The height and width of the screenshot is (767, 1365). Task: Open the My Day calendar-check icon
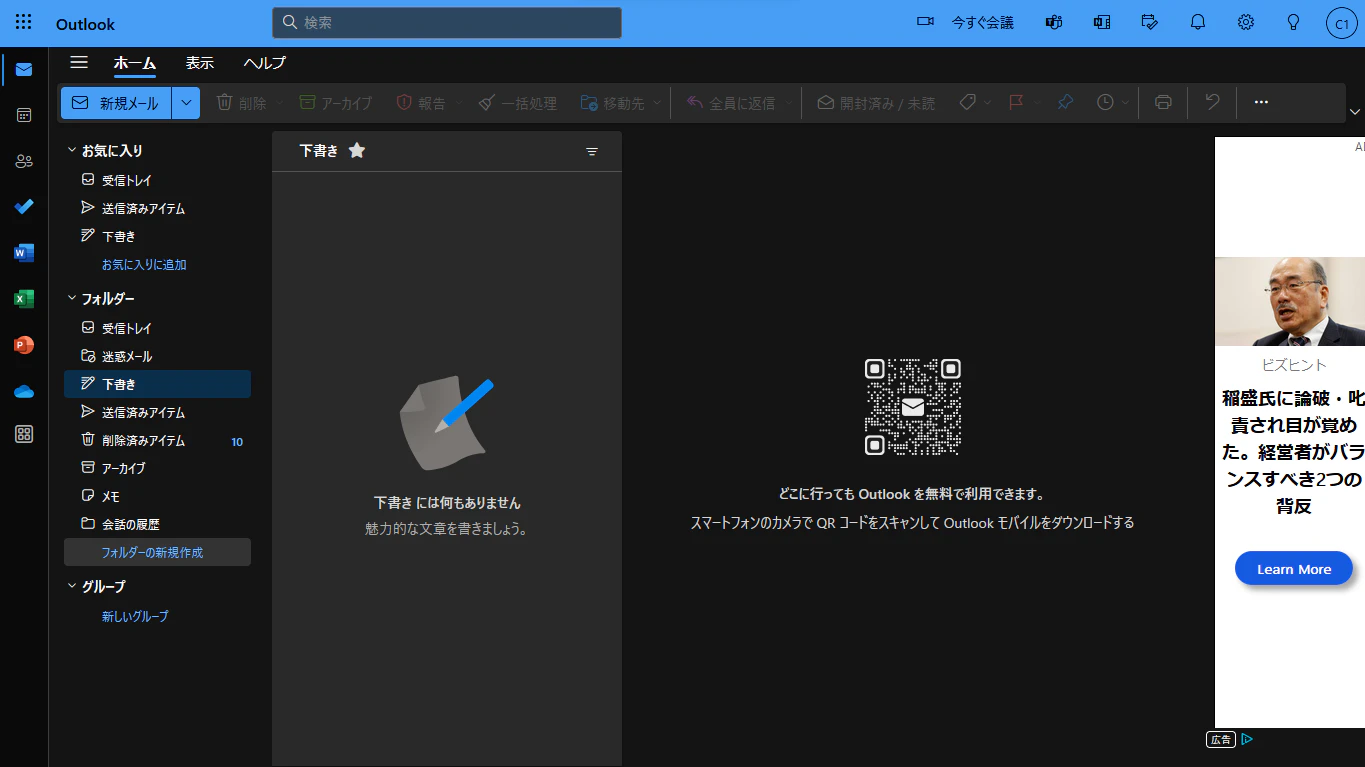tap(1150, 22)
